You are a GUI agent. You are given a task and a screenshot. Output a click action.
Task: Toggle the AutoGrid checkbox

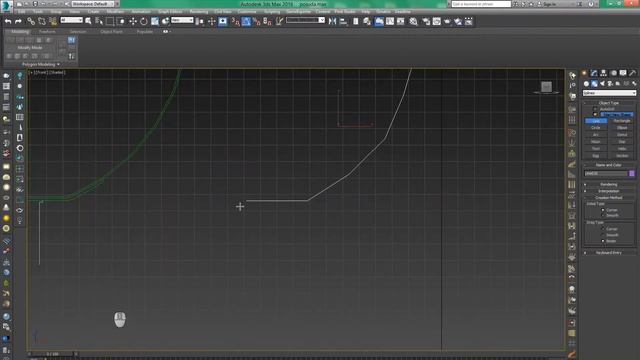[x=595, y=109]
